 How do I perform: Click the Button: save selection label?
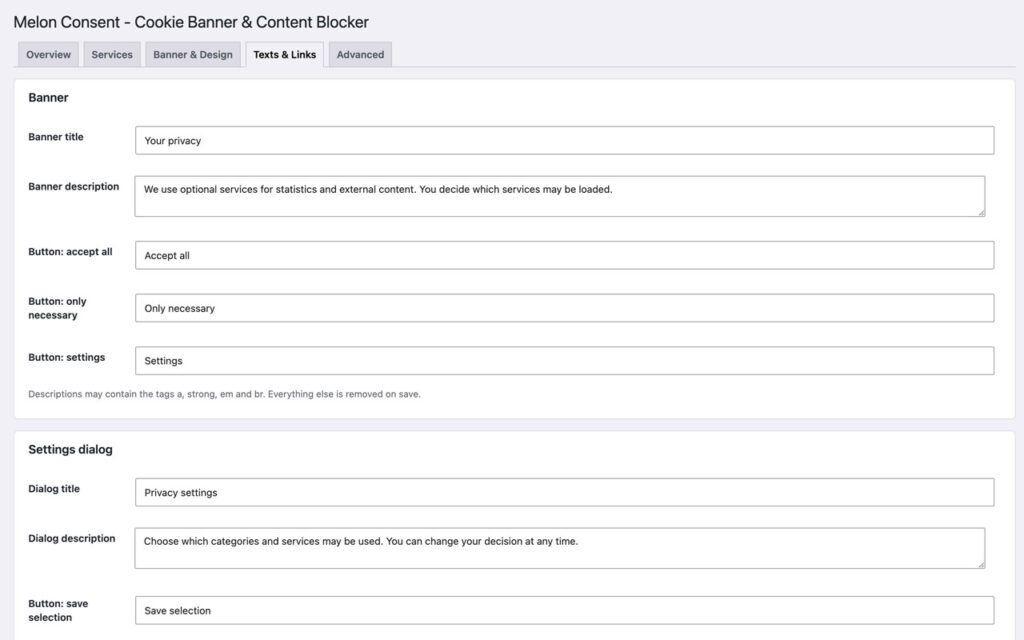tap(58, 611)
